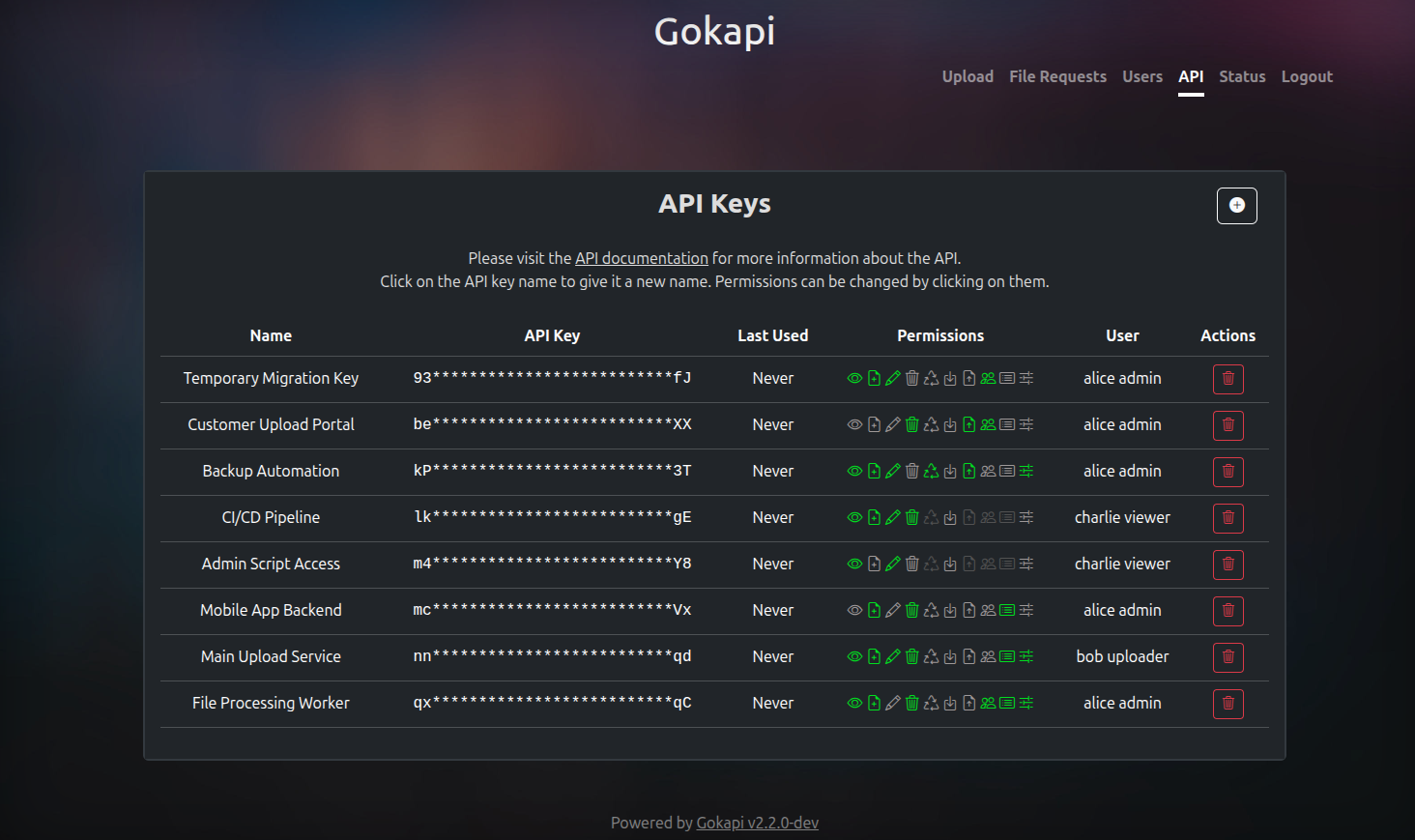Viewport: 1415px width, 840px height.
Task: Toggle delete trash permission in CI/CD Pipeline permissions
Action: pyautogui.click(x=911, y=517)
